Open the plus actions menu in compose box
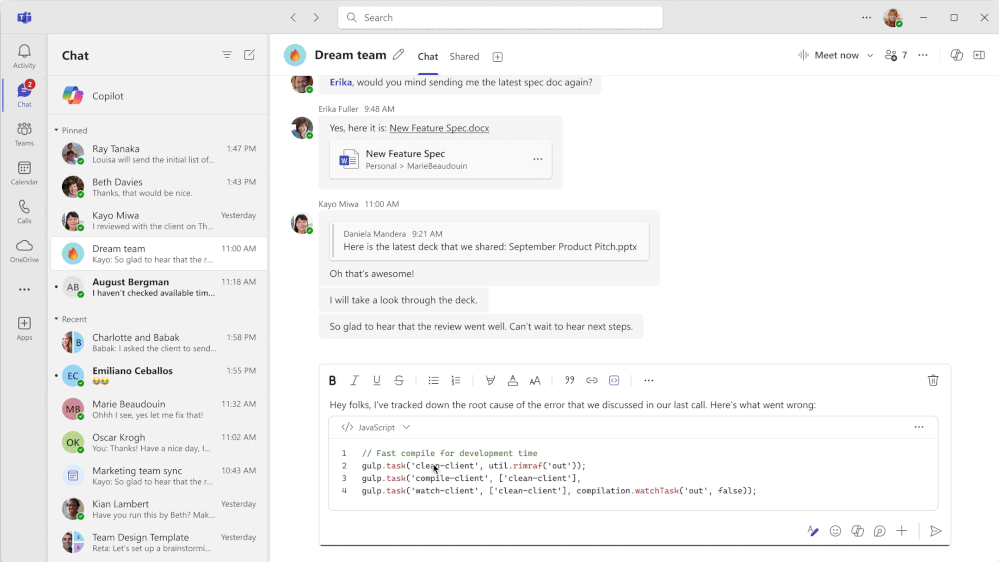 (x=902, y=531)
